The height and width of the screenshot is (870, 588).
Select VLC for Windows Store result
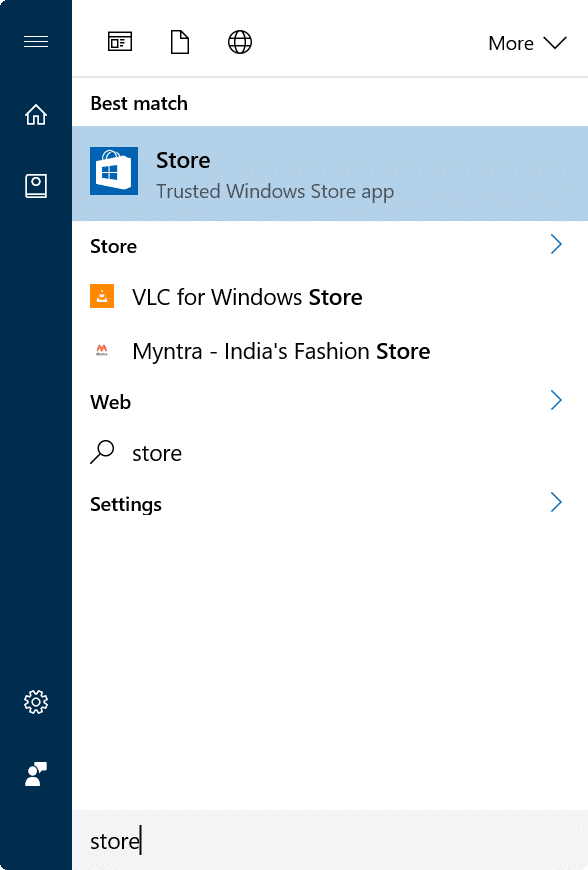tap(330, 297)
